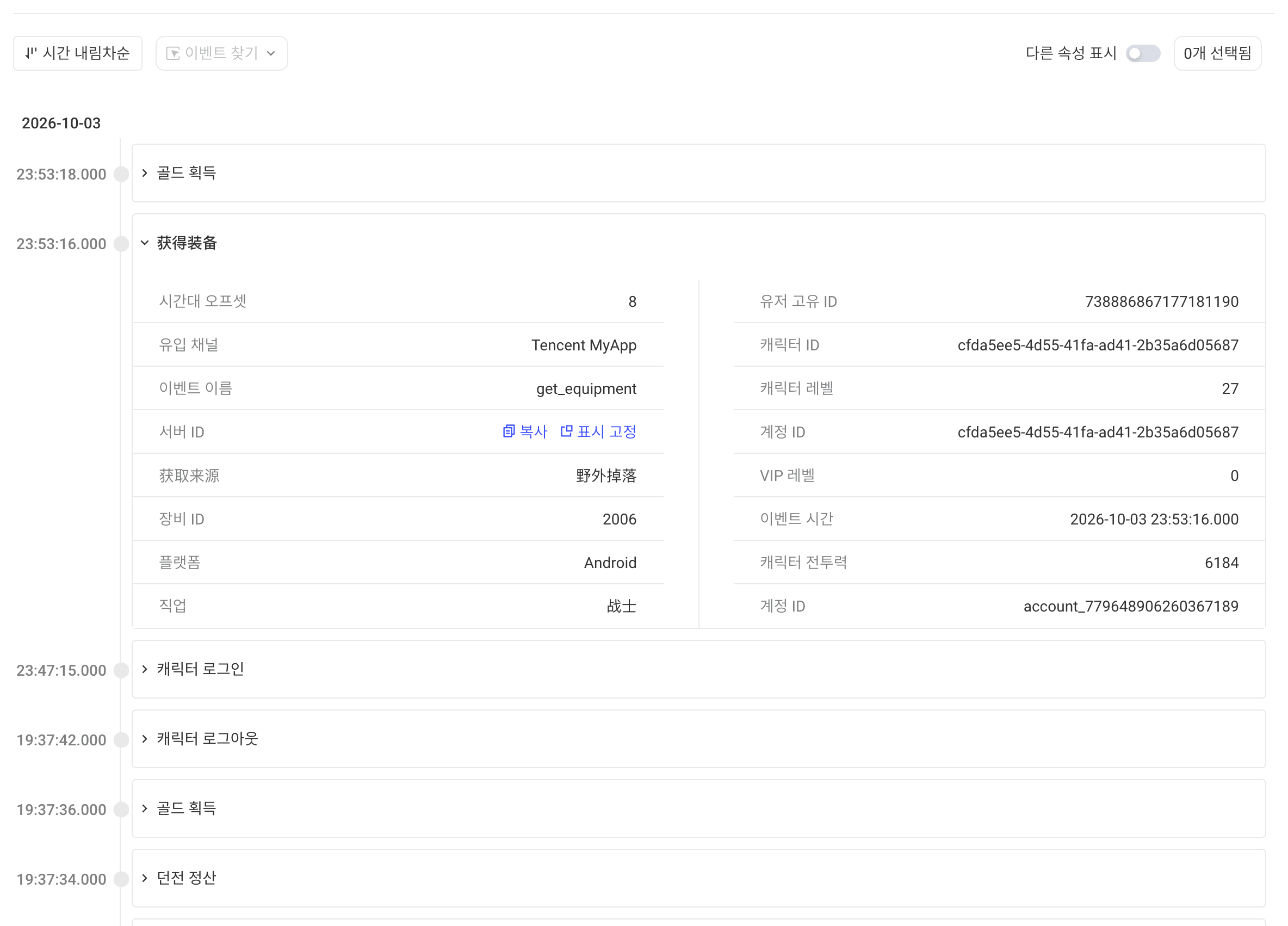1288x926 pixels.
Task: Click the account_779648906260367189 value
Action: tap(1131, 606)
